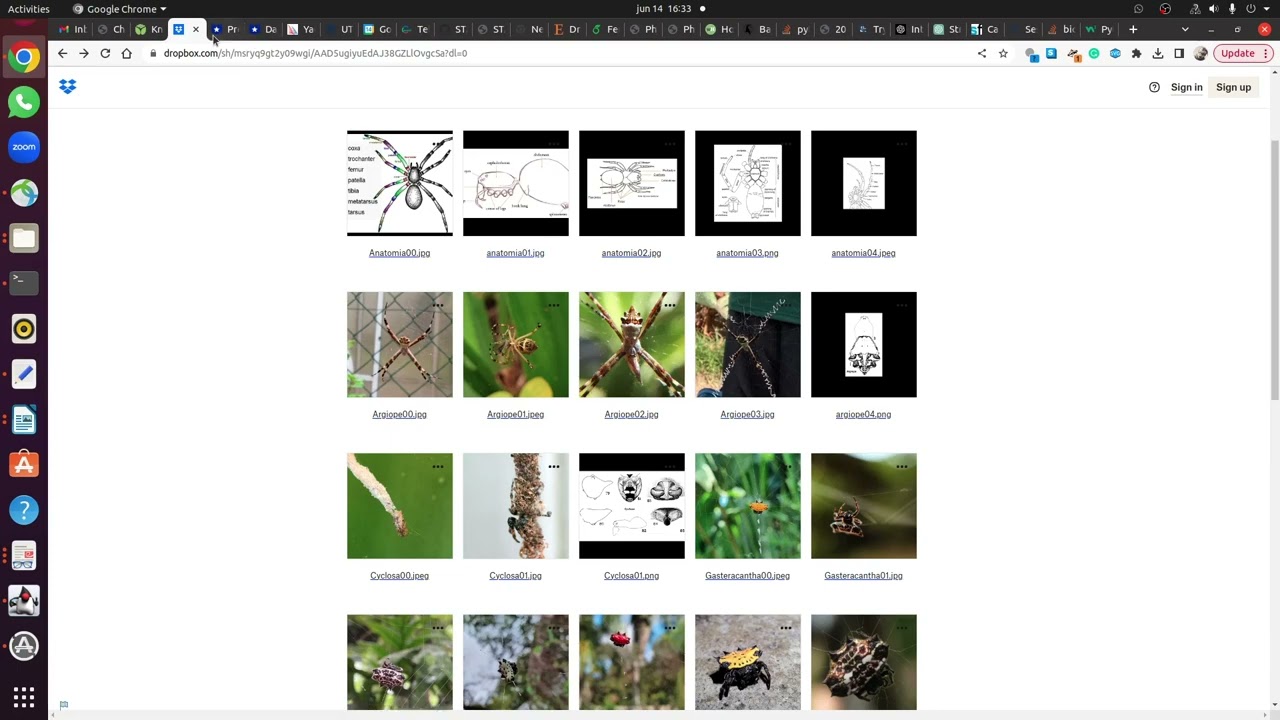Screen dimensions: 1280x720
Task: Open the more options menu on Argiope01.jpeg
Action: pos(554,305)
